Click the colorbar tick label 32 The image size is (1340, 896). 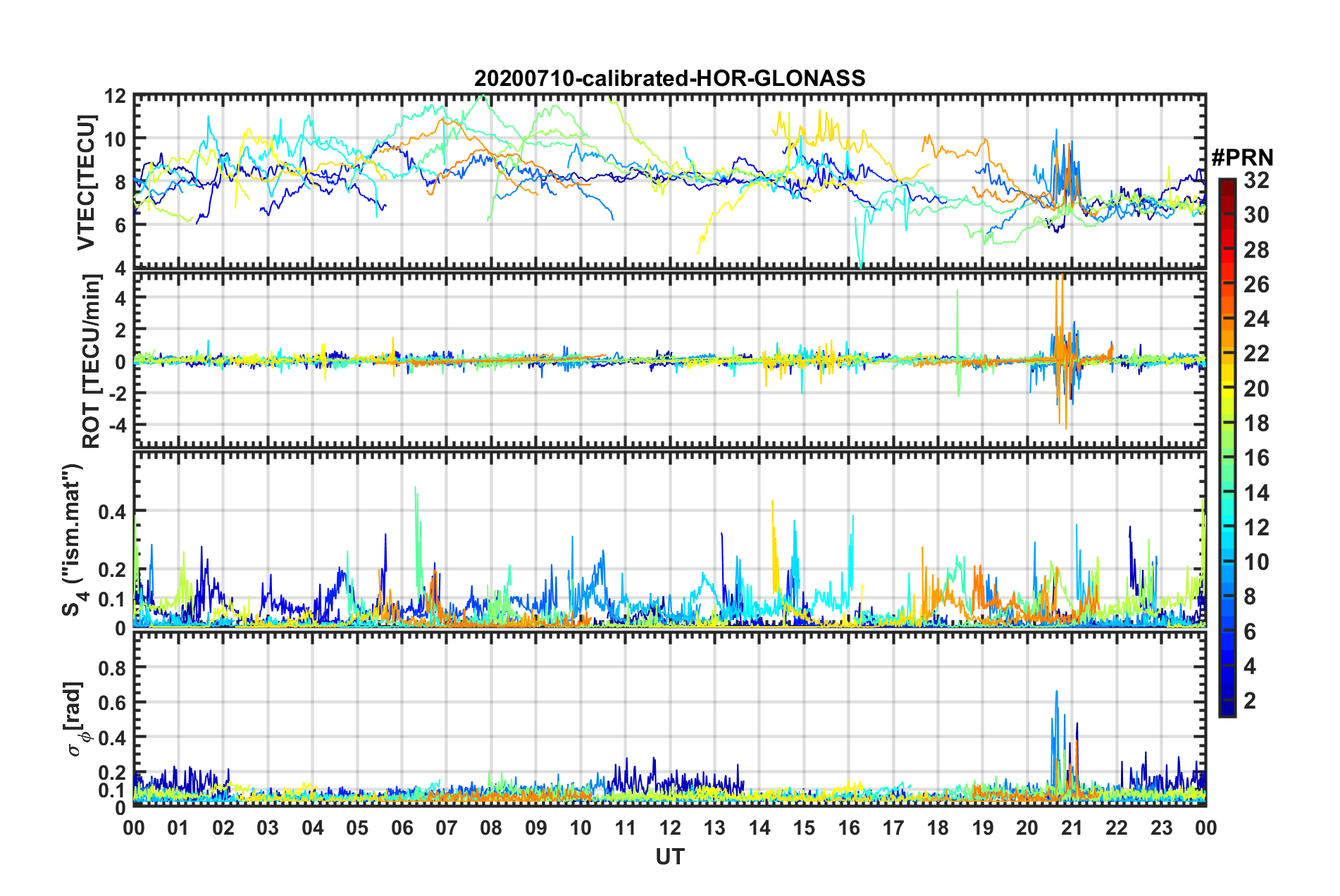(1256, 180)
